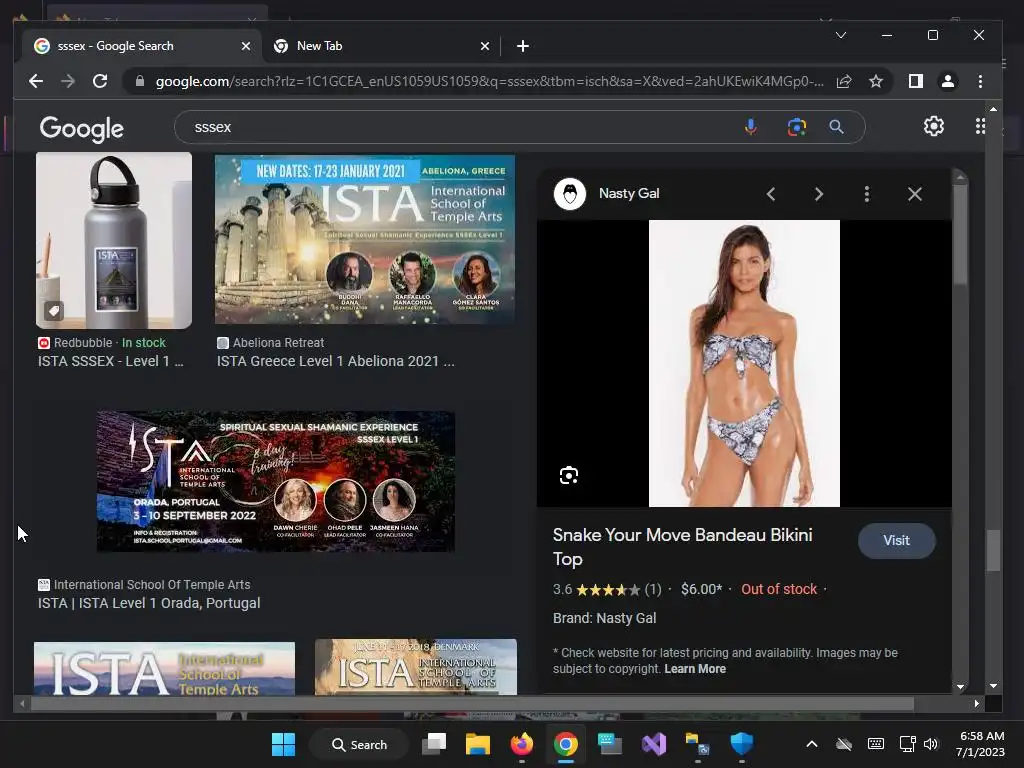
Task: Open the ISTA mountain banner thumbnail
Action: [165, 668]
